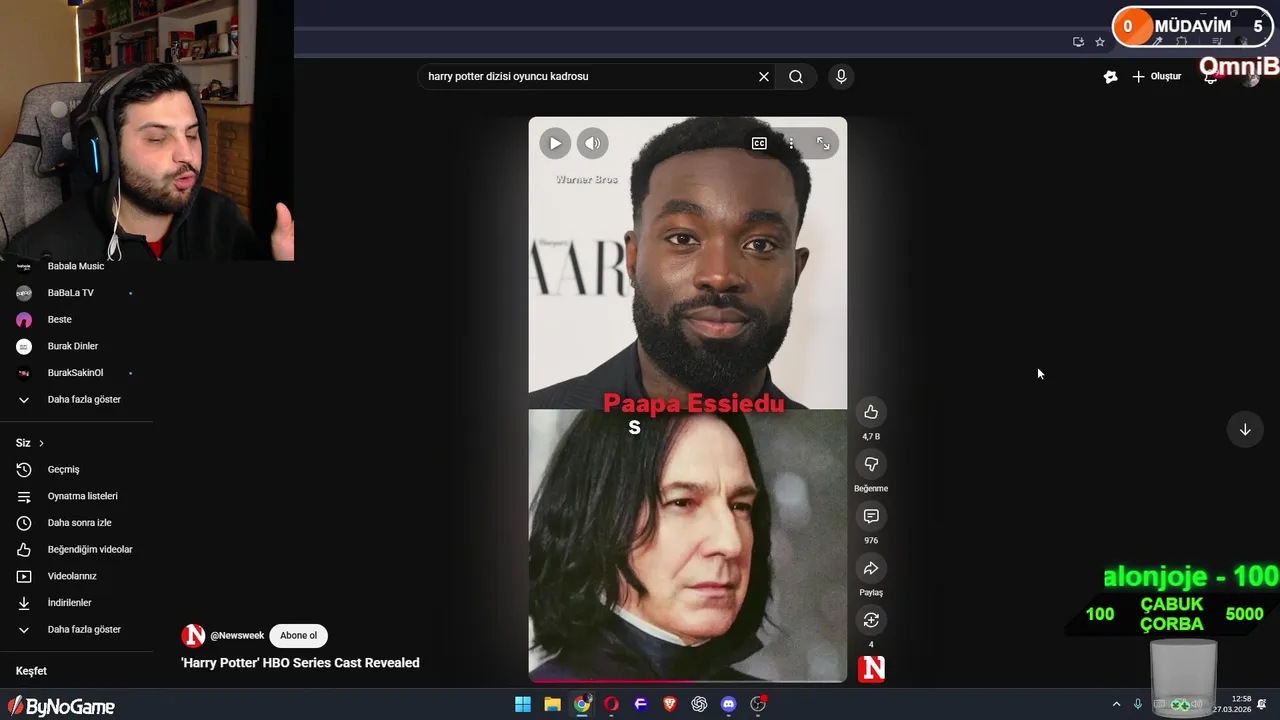
Task: Open the OBS icon with red badge
Action: [x=758, y=704]
